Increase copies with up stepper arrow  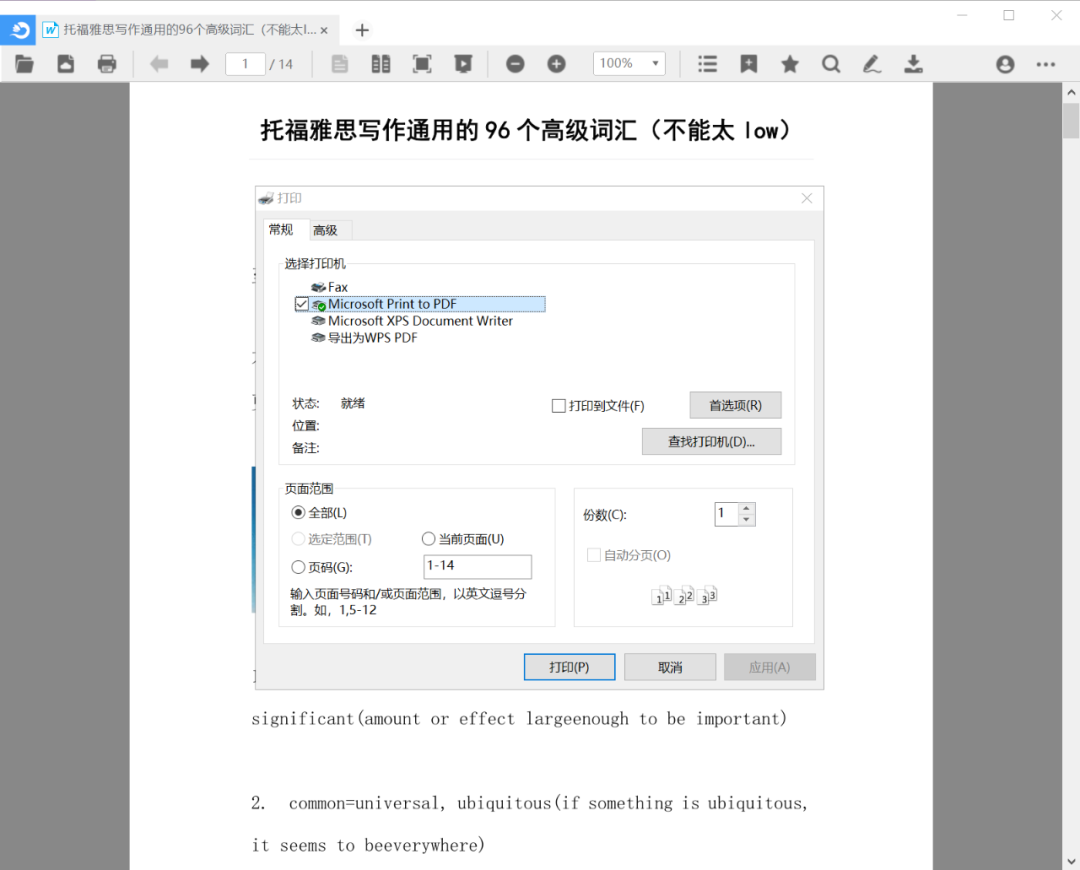click(x=747, y=508)
